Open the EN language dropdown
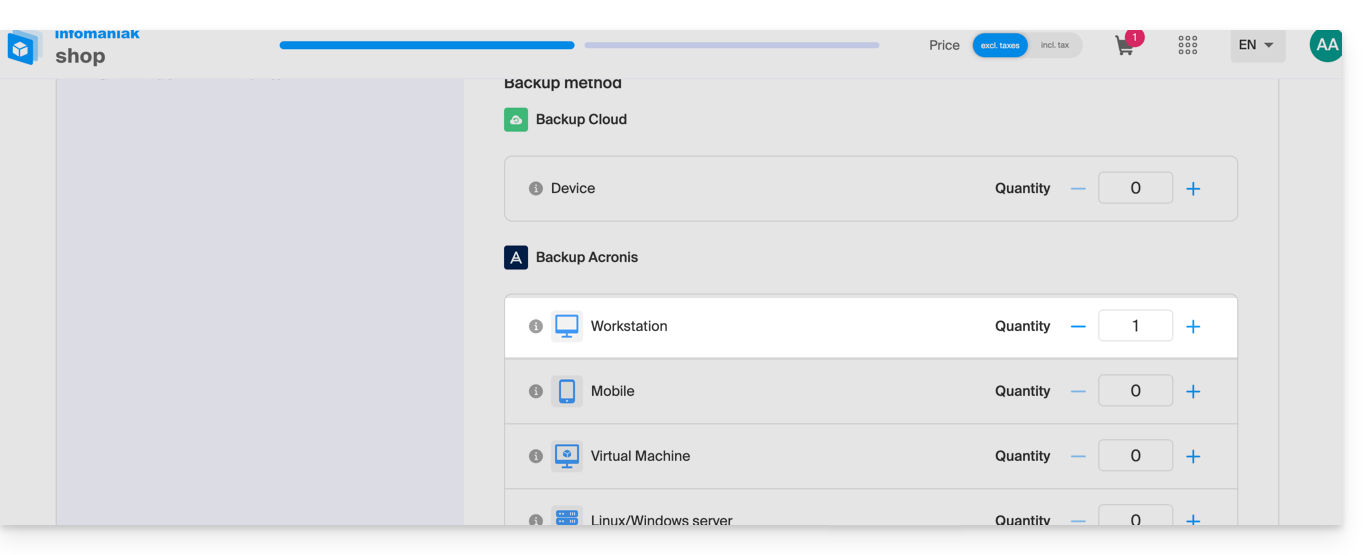This screenshot has height=555, width=1372. coord(1257,45)
